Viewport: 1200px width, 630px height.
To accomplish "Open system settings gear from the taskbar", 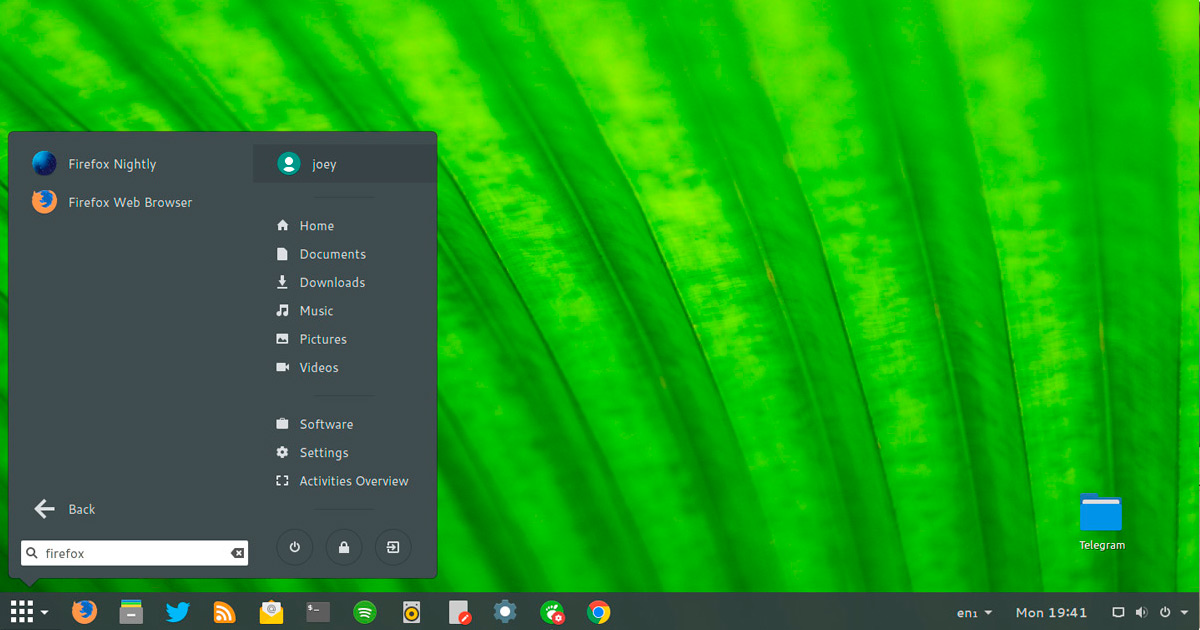I will (x=505, y=611).
